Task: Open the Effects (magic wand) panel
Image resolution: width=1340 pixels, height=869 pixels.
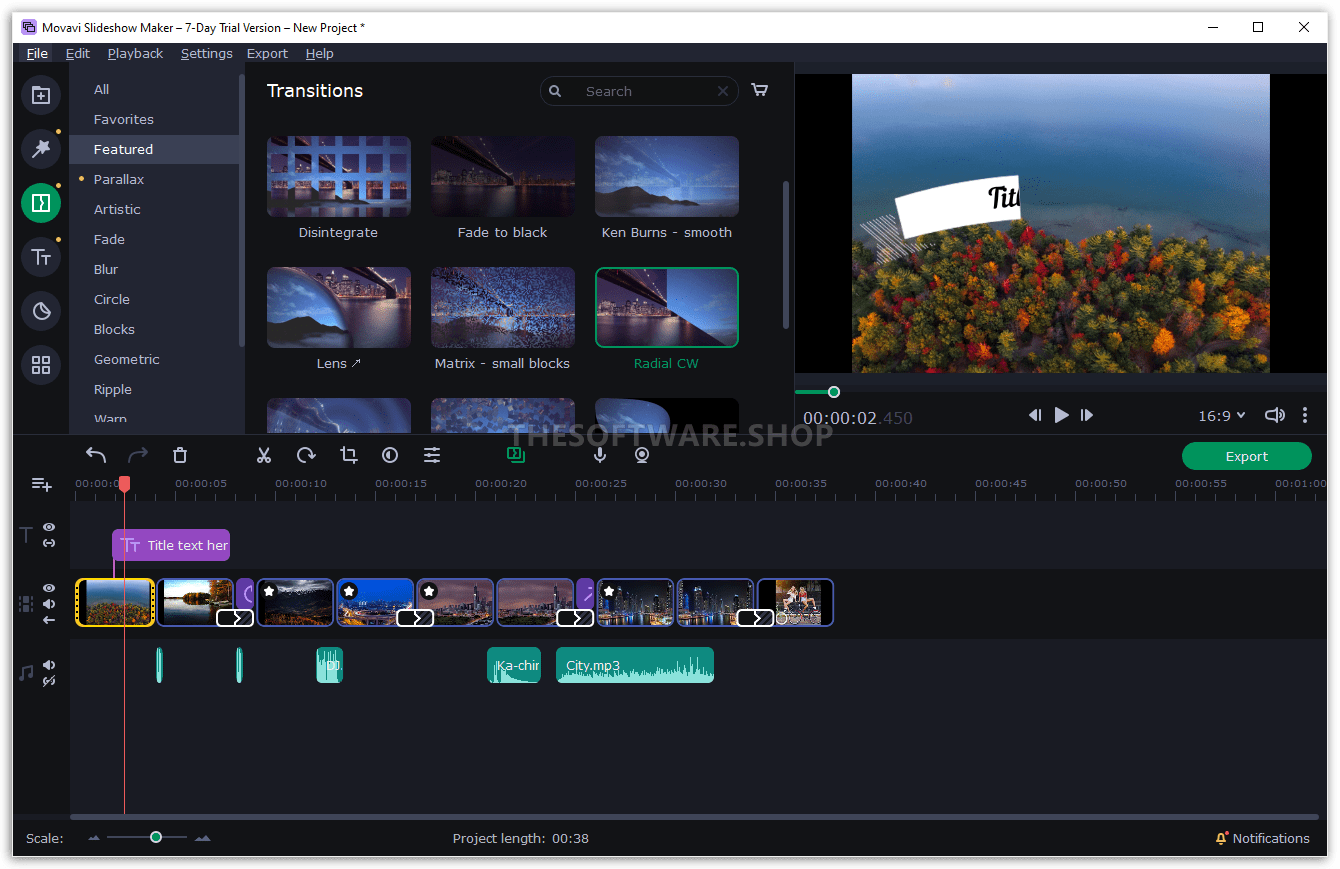Action: [41, 149]
